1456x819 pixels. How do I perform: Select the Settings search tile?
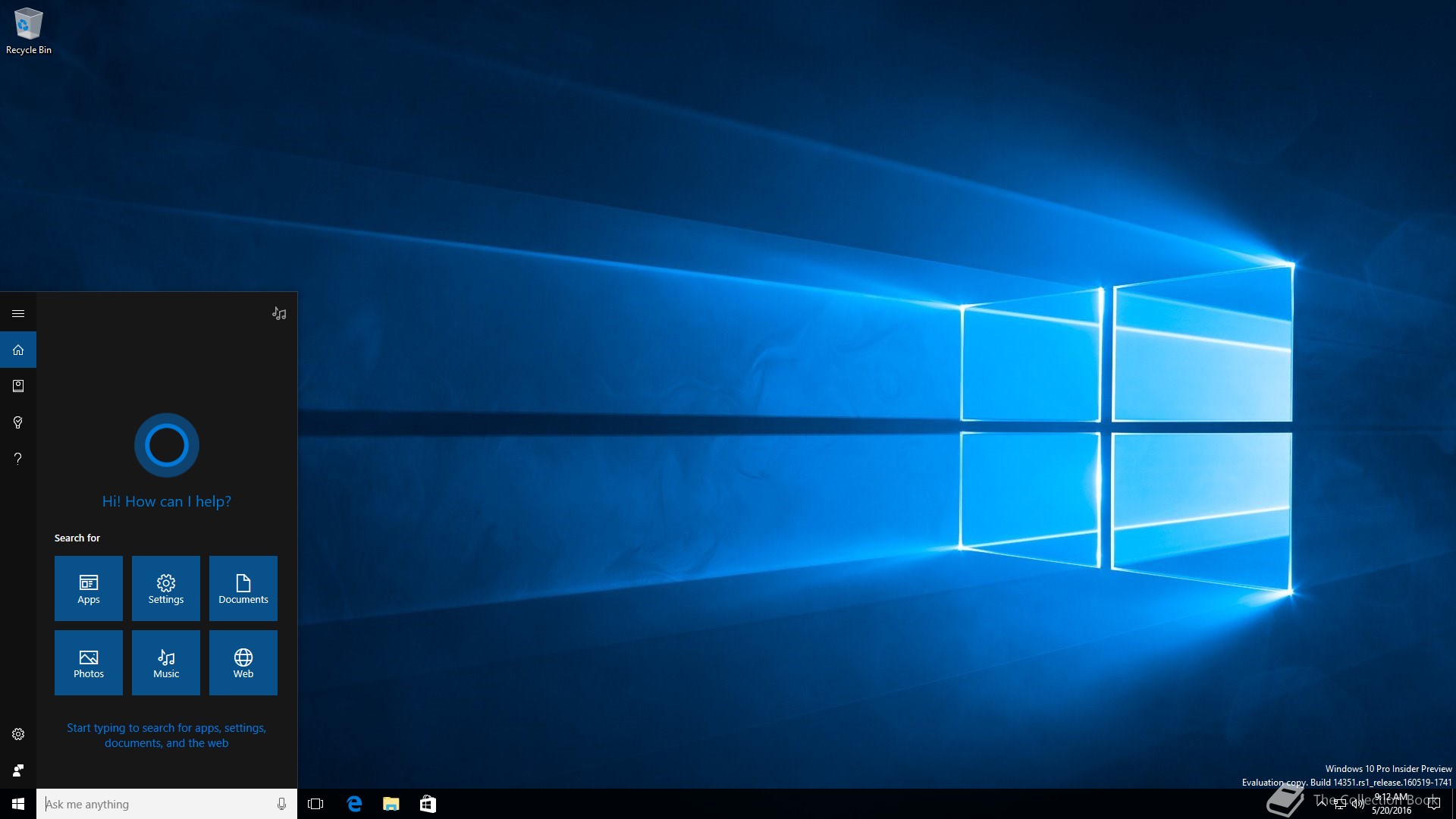coord(166,588)
